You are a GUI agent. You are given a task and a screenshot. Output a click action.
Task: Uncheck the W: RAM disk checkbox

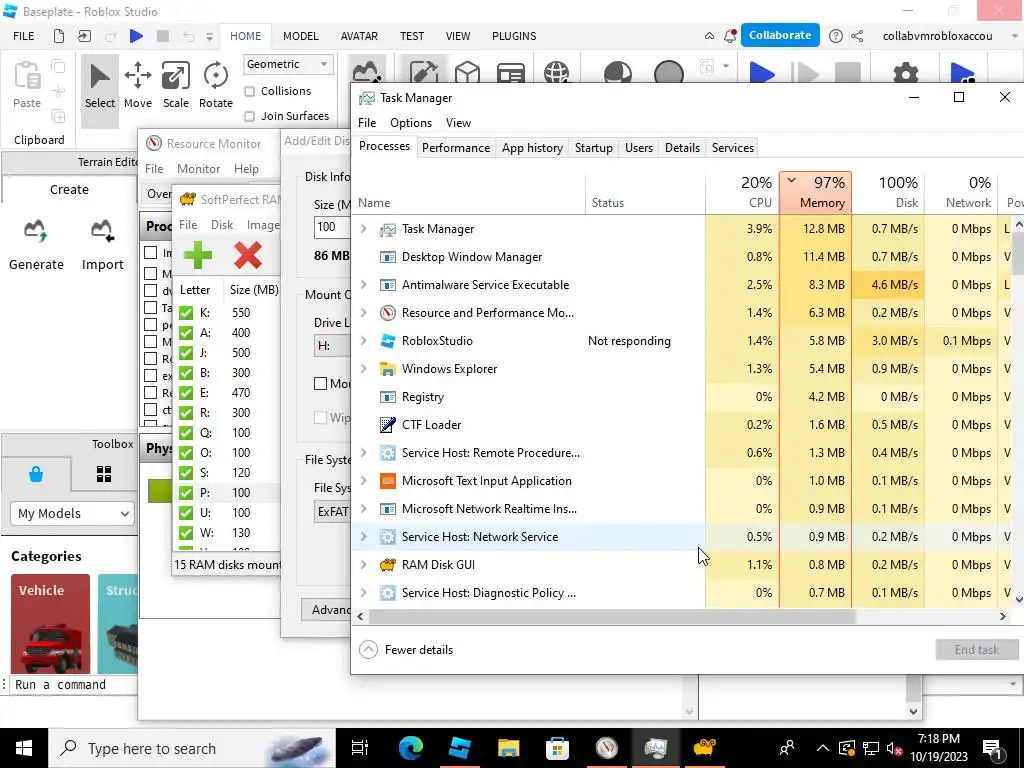186,533
